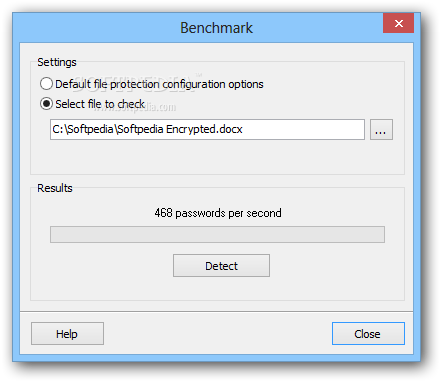Focus the file path input field
The image size is (441, 382).
[207, 129]
